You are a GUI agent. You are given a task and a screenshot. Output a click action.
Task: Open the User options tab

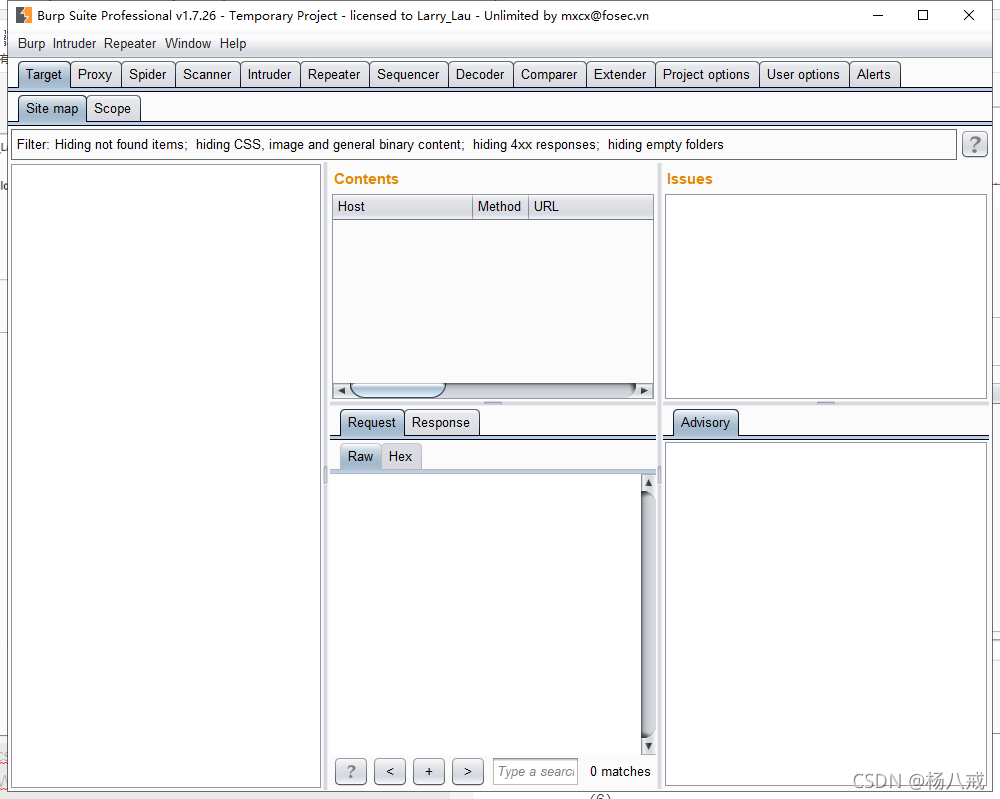803,75
